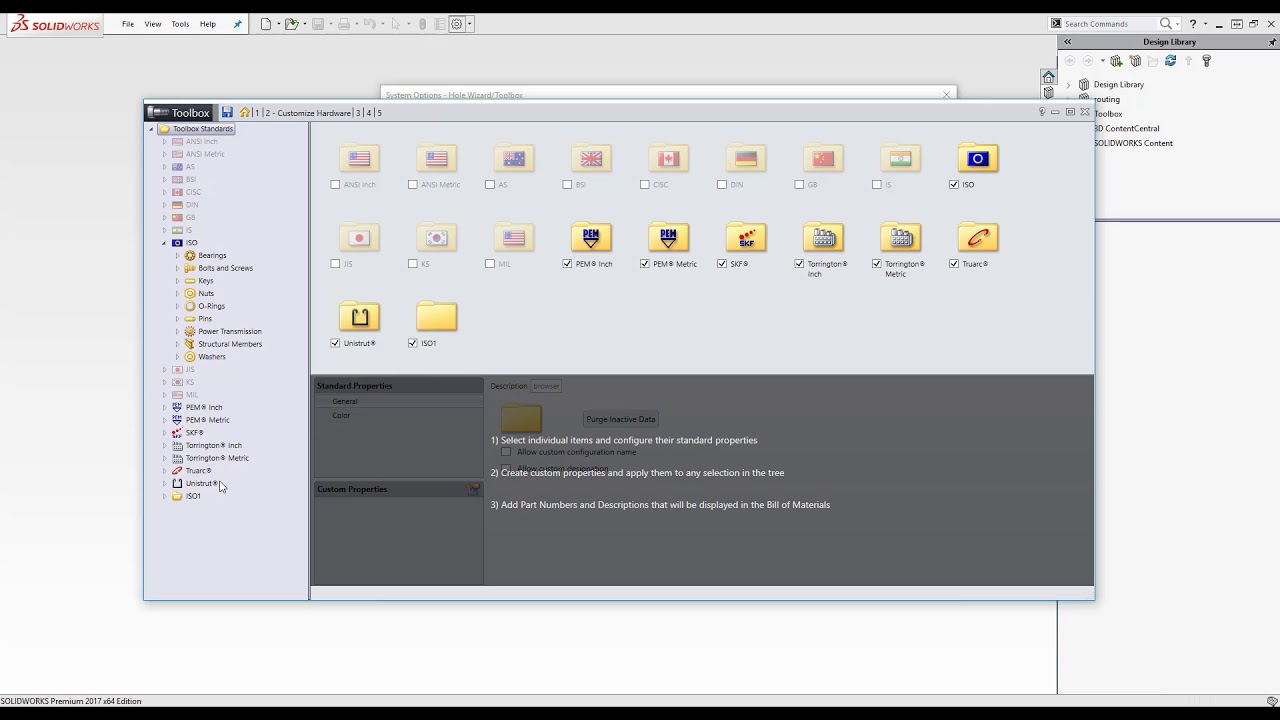Viewport: 1280px width, 720px height.
Task: Select Structural Members in the tree
Action: coord(230,344)
